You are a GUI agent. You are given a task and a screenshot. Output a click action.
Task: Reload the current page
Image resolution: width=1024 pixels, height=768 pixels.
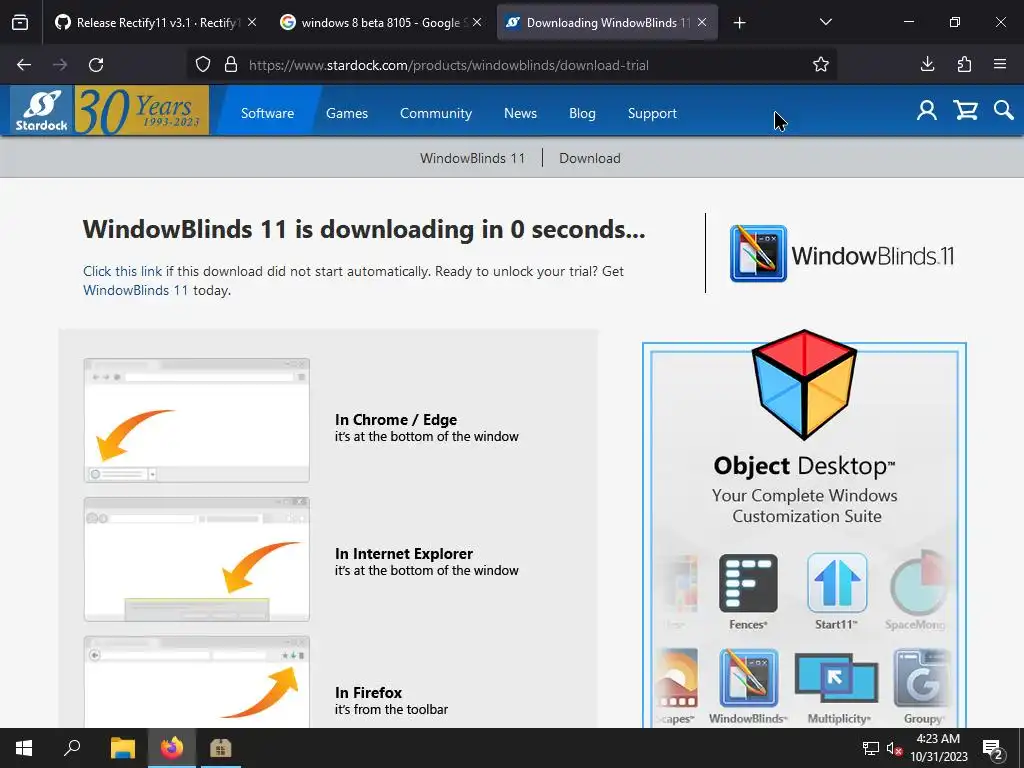click(96, 65)
